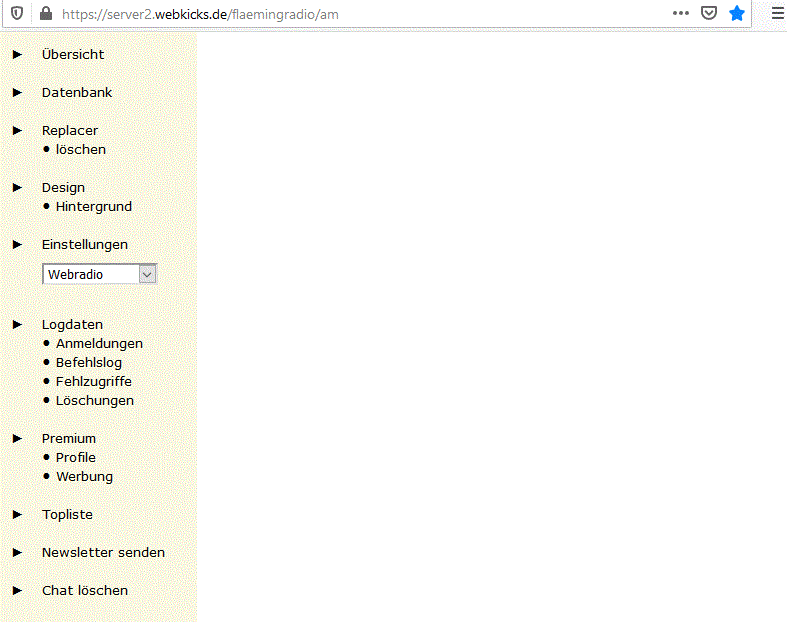Click the padlock site security icon

click(x=44, y=14)
